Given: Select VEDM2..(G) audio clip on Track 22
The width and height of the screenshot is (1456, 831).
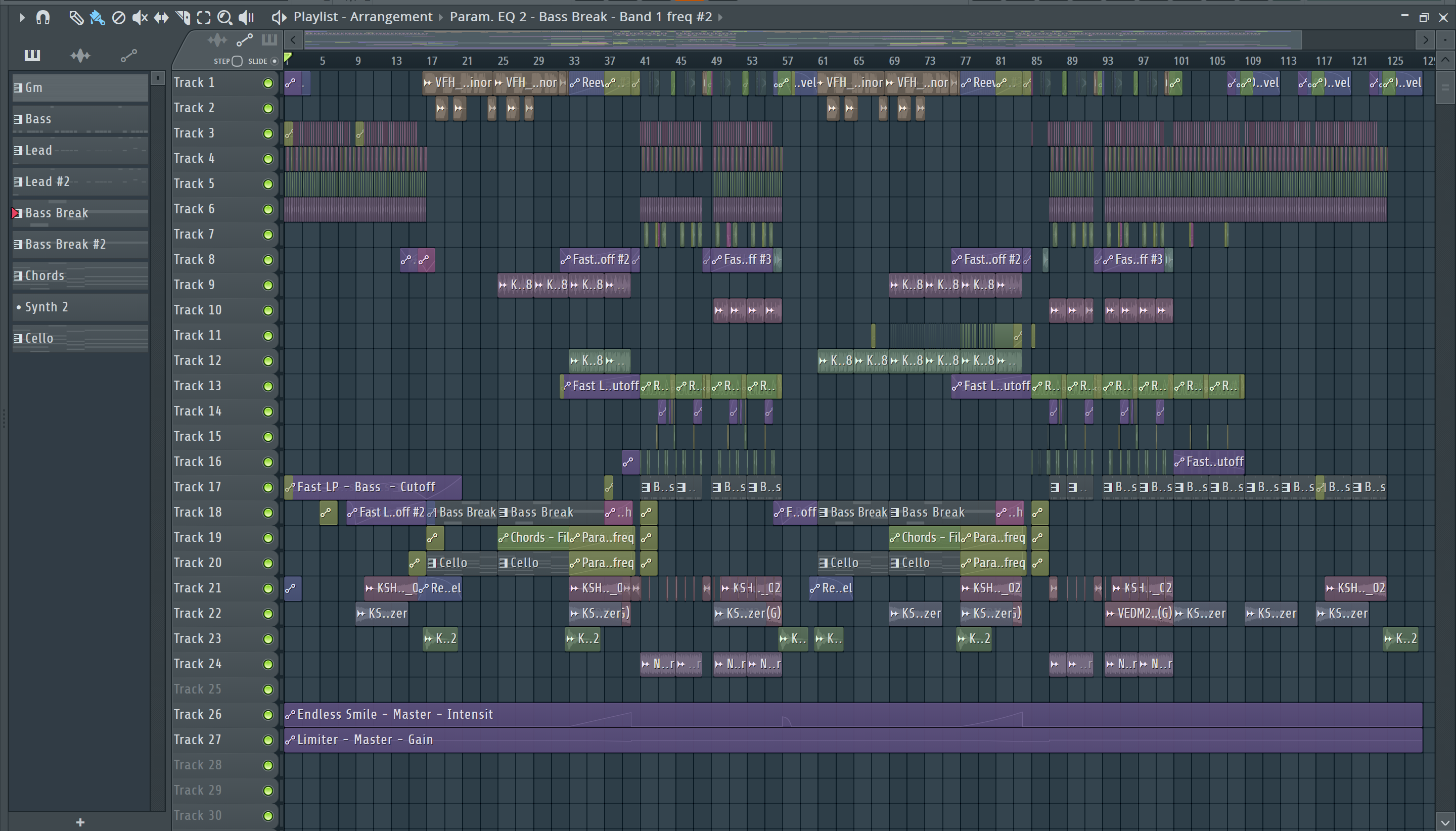Looking at the screenshot, I should (x=1138, y=614).
